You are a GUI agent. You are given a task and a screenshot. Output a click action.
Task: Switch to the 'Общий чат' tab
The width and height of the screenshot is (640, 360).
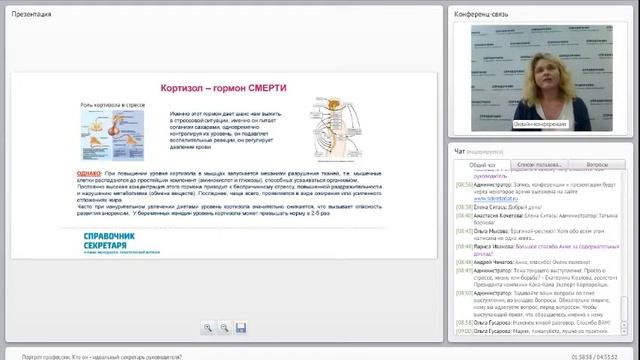(482, 165)
